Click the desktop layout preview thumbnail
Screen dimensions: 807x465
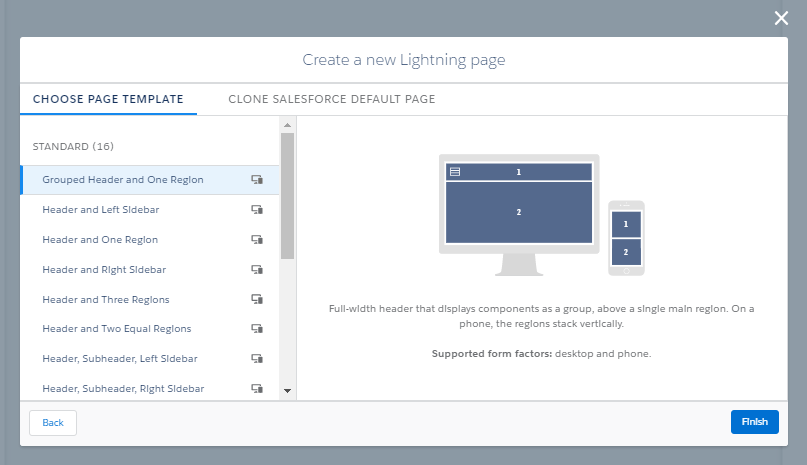518,205
